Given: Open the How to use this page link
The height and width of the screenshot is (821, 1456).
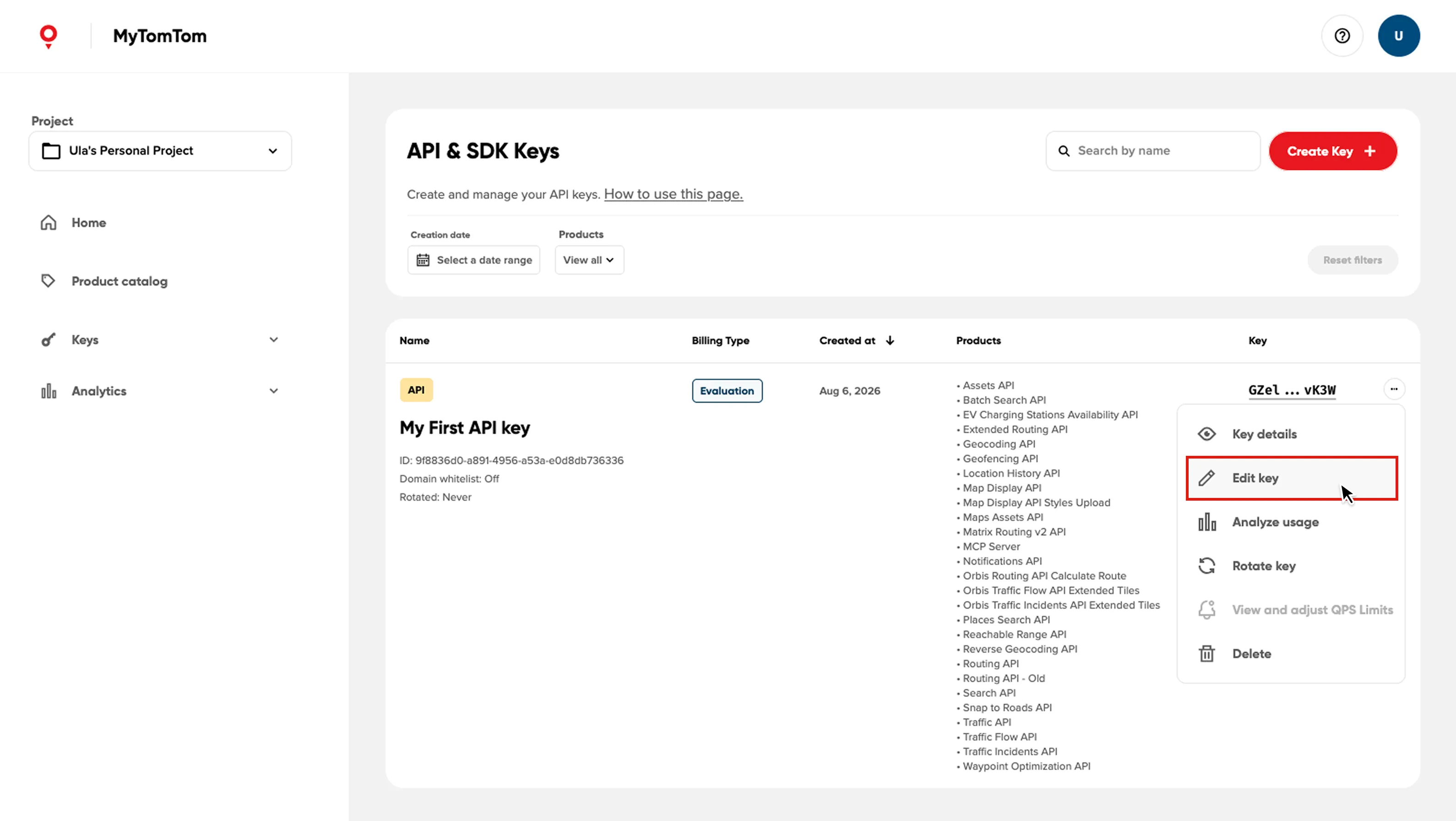Looking at the screenshot, I should pyautogui.click(x=673, y=194).
